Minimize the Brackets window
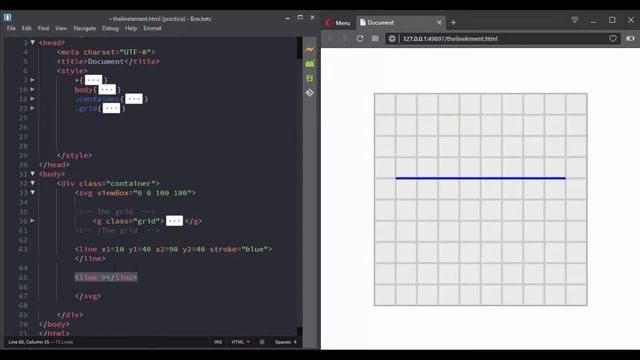Viewport: 640px width, 360px height. 287,18
